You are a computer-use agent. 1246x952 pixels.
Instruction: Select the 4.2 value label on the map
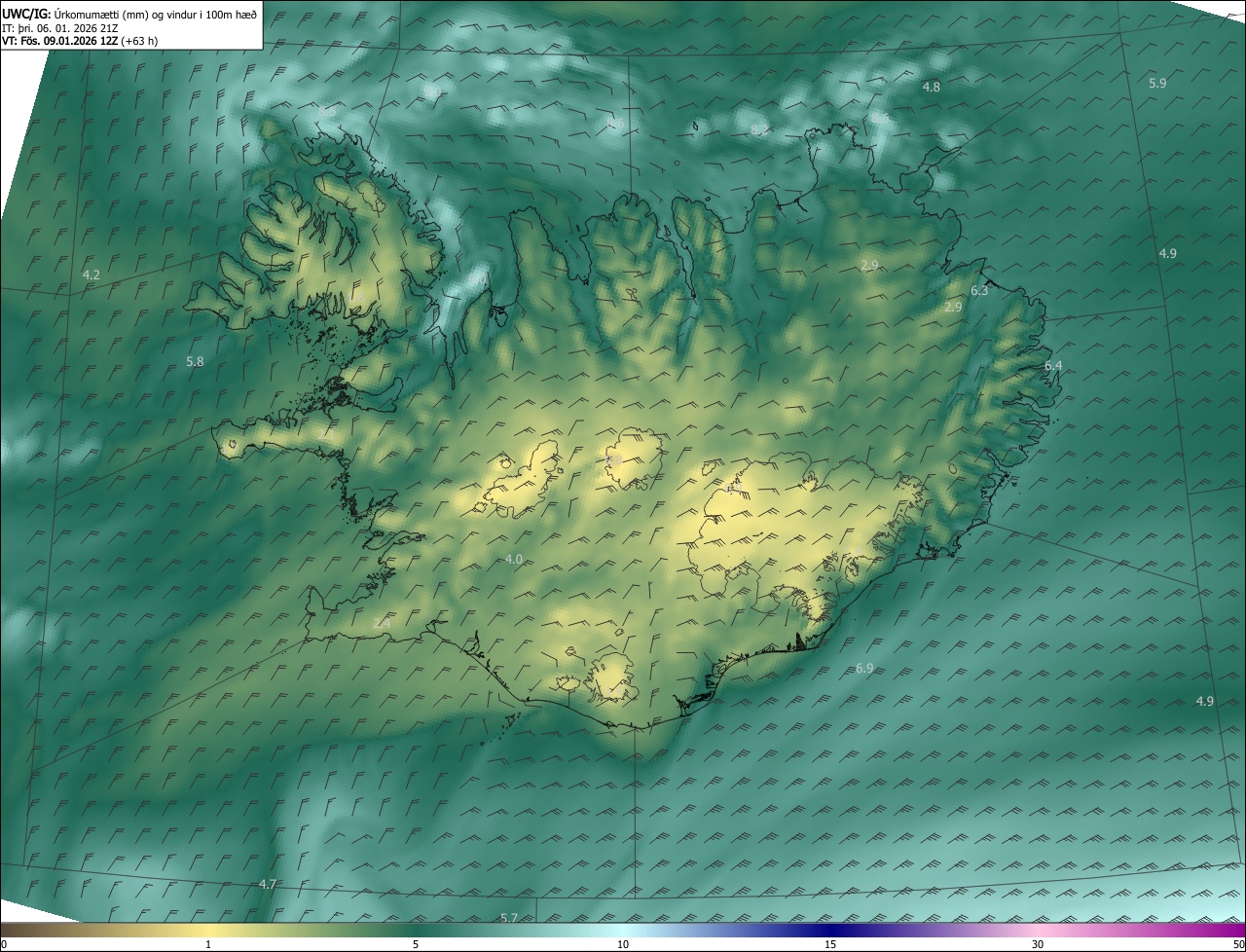[x=92, y=275]
